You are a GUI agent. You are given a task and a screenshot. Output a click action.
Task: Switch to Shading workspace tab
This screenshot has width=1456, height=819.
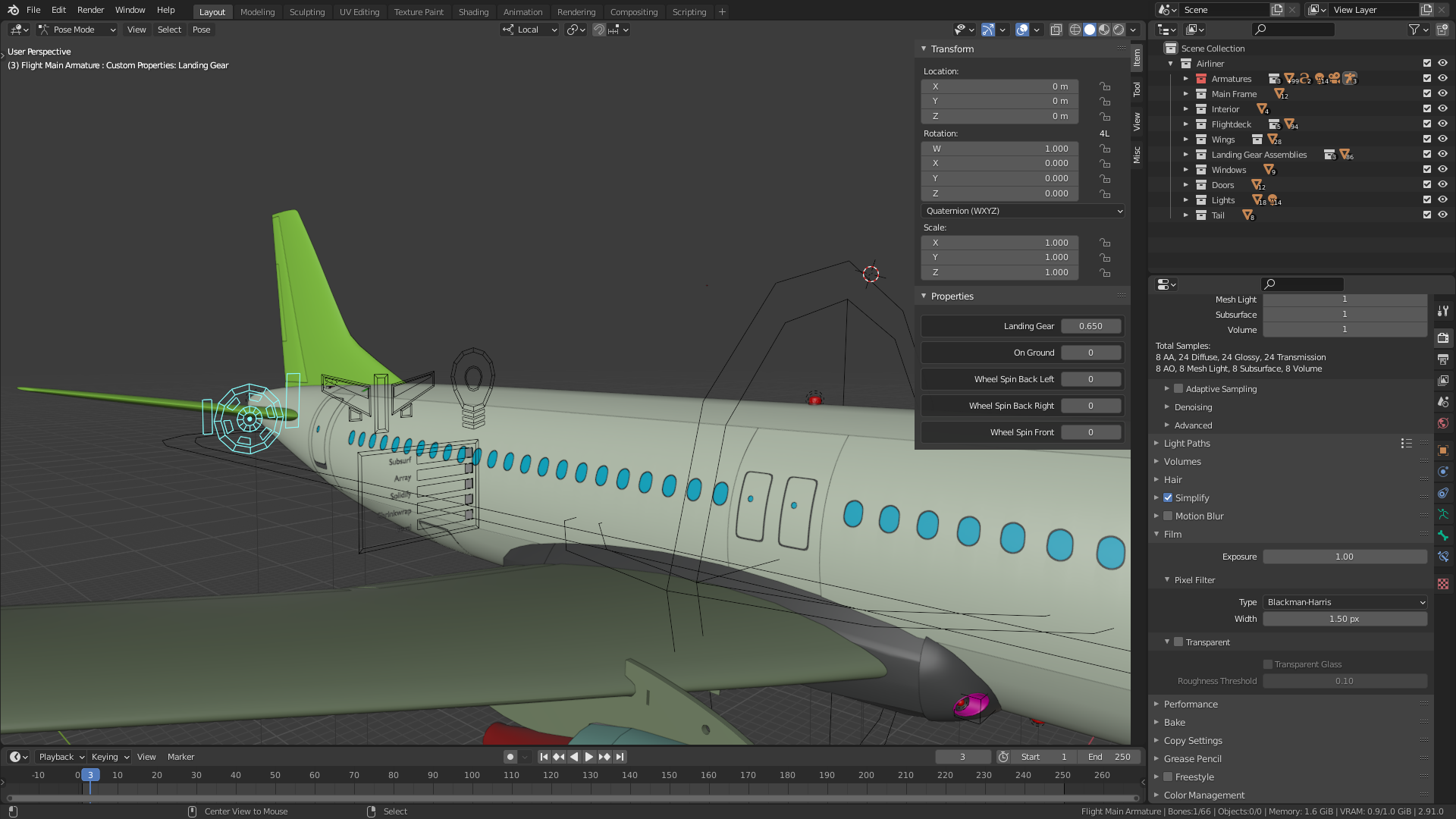[x=473, y=11]
